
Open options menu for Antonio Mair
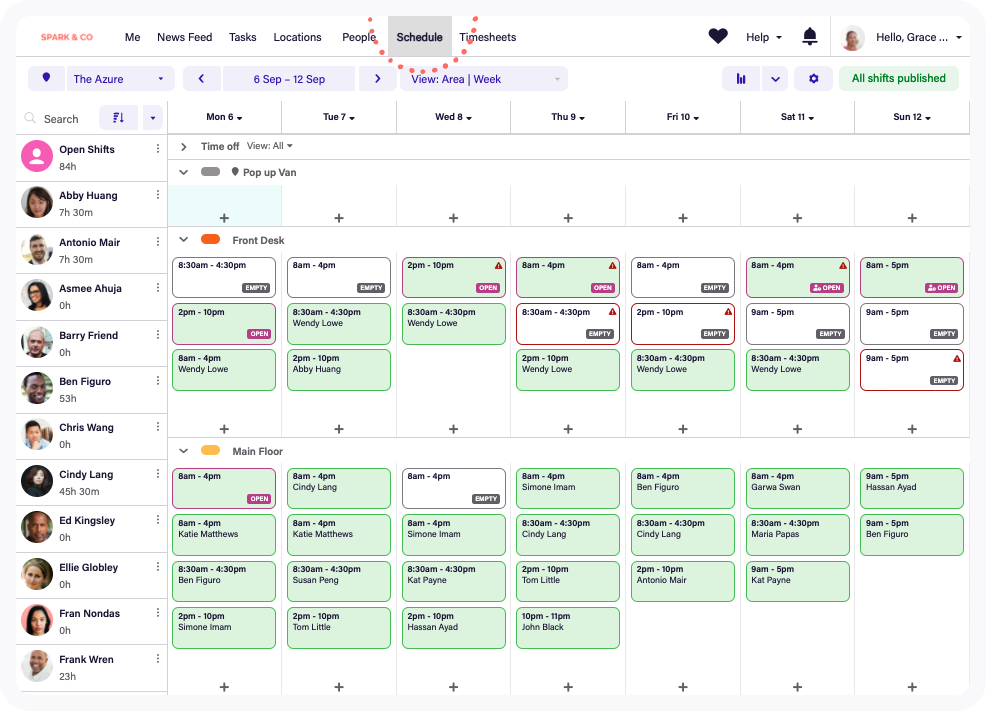157,241
